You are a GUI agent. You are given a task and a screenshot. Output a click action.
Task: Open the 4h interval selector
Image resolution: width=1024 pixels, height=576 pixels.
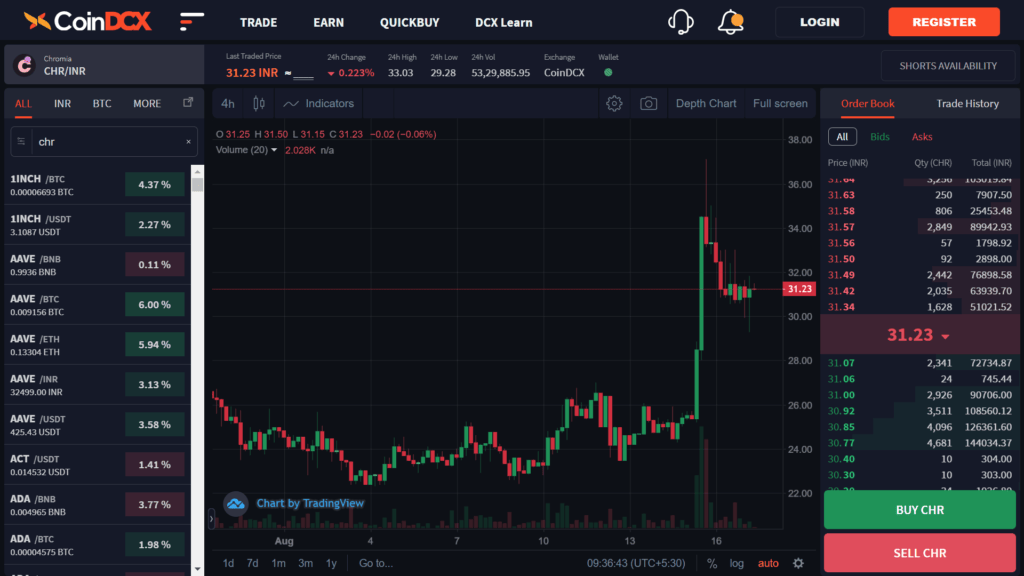click(x=227, y=103)
